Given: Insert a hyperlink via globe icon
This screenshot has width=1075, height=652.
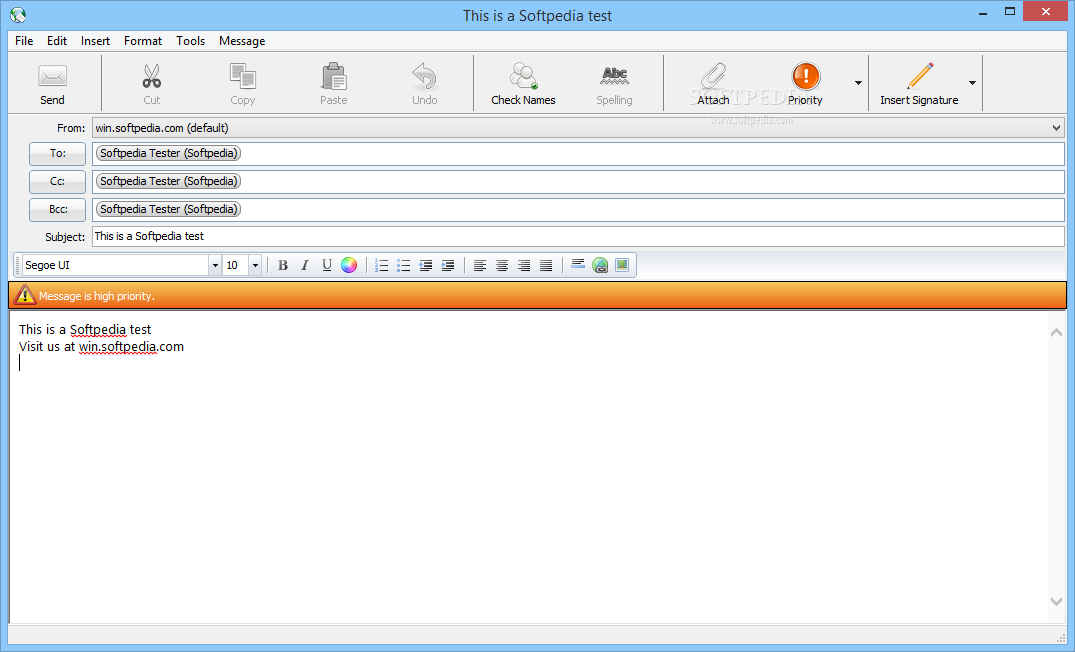Looking at the screenshot, I should pyautogui.click(x=600, y=265).
